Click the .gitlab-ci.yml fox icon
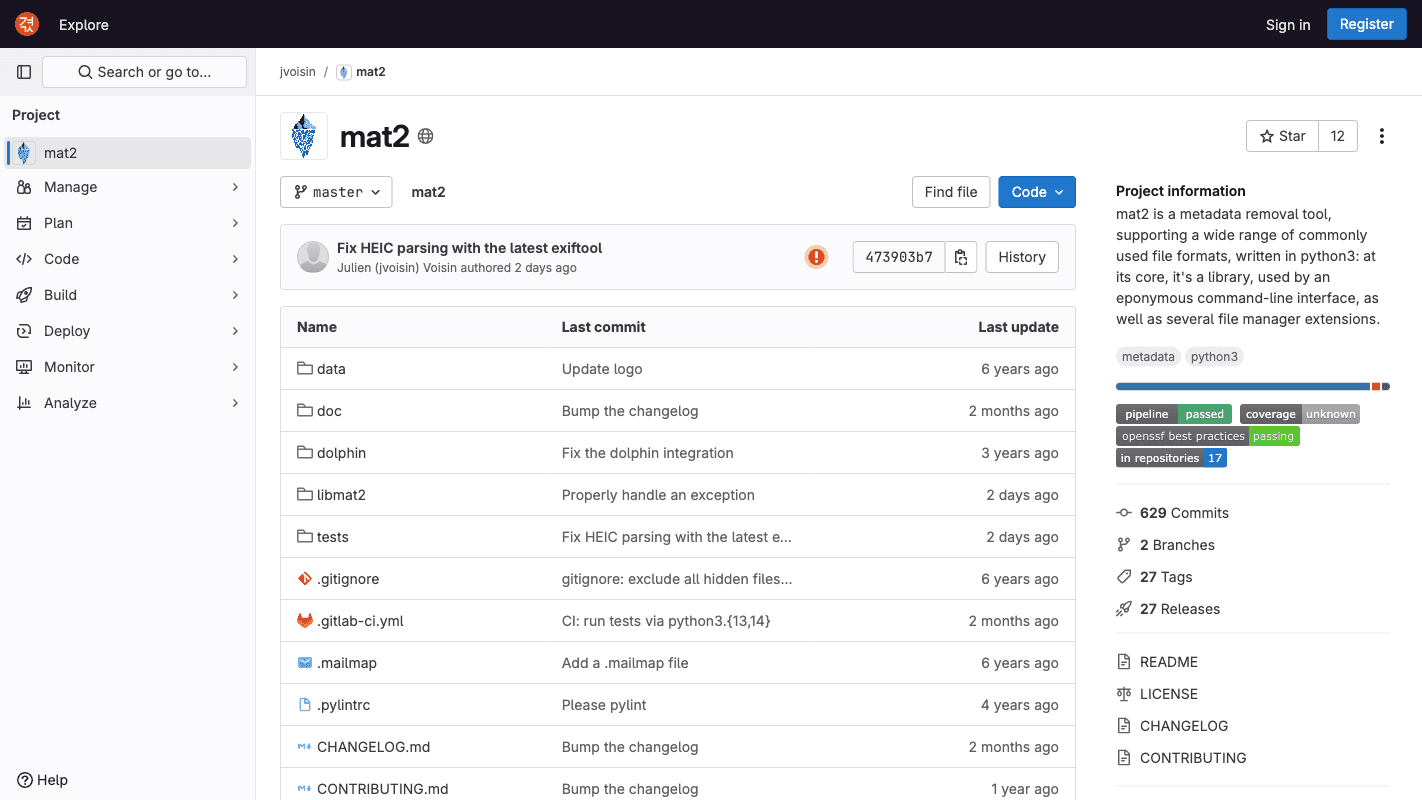This screenshot has height=800, width=1422. click(305, 621)
